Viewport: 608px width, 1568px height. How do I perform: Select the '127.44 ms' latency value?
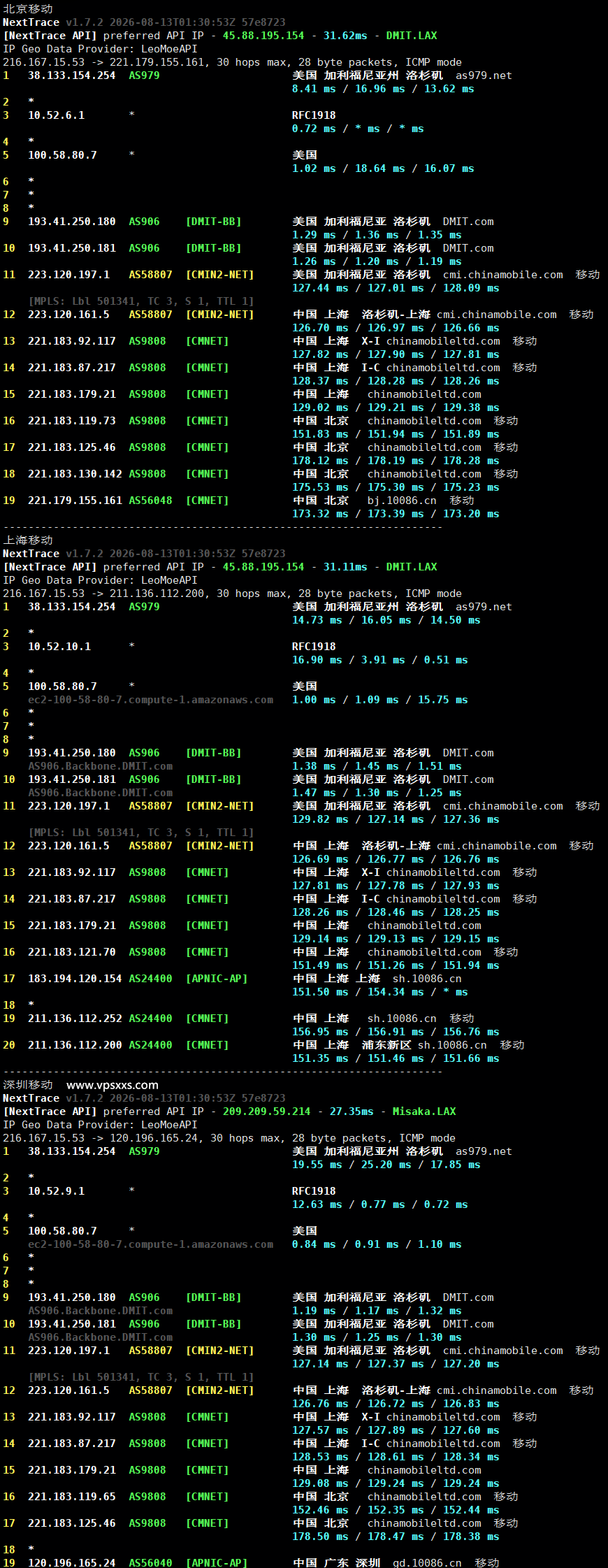tap(320, 287)
